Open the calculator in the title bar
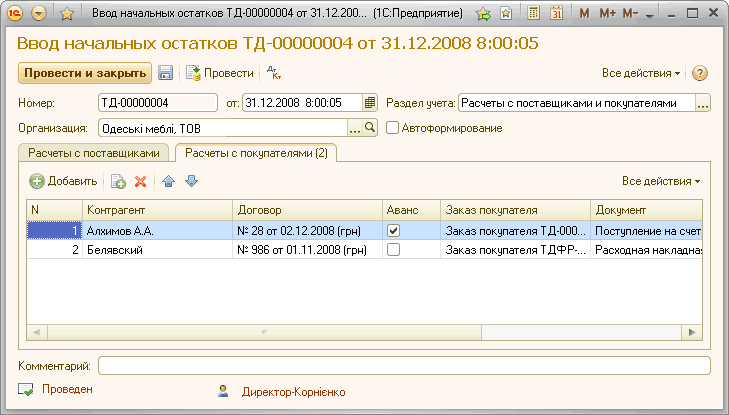 coord(534,14)
